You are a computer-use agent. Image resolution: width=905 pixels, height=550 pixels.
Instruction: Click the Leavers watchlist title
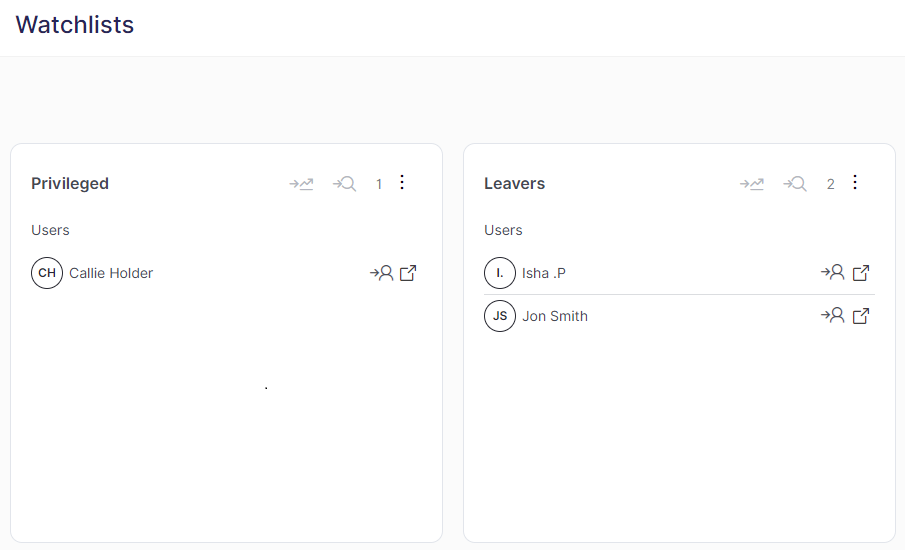[x=514, y=184]
